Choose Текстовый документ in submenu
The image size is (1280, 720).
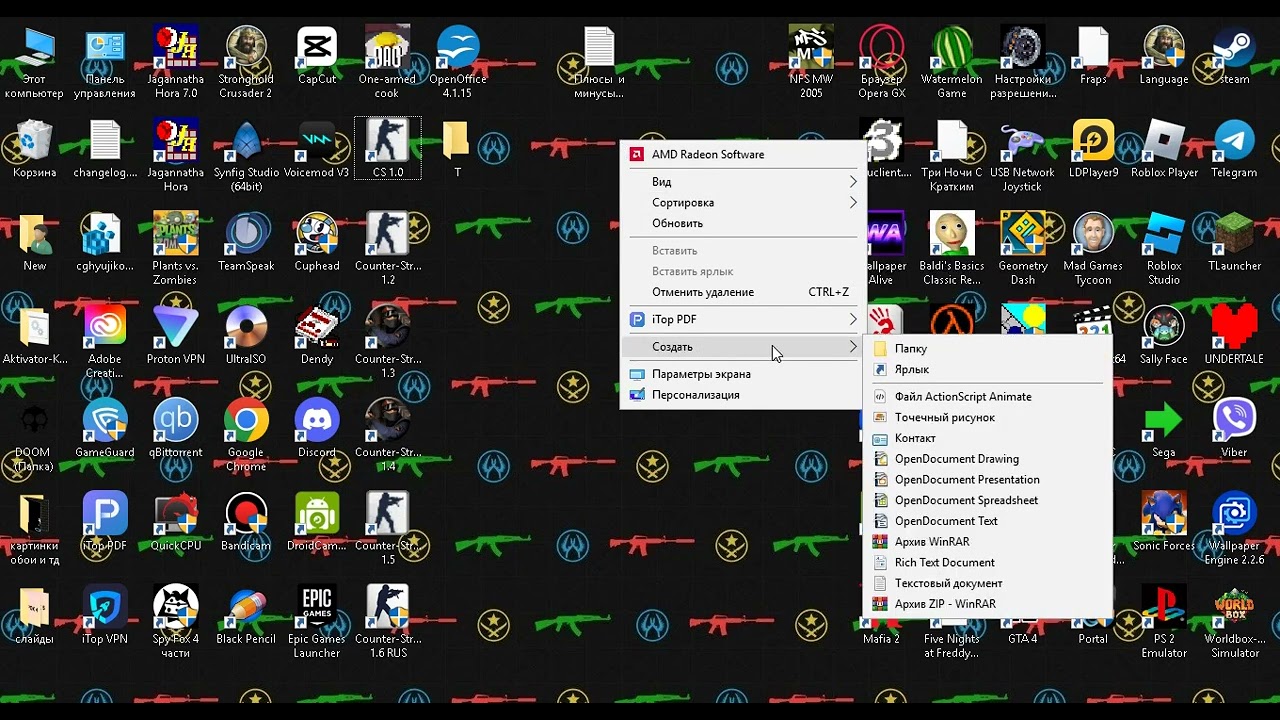987,583
